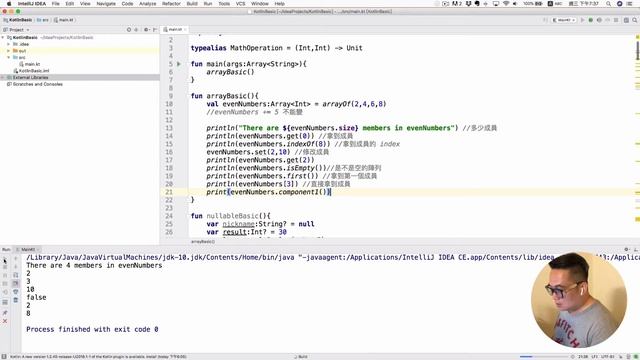The height and width of the screenshot is (360, 640).
Task: Open the Build menu
Action: coord(192,4)
